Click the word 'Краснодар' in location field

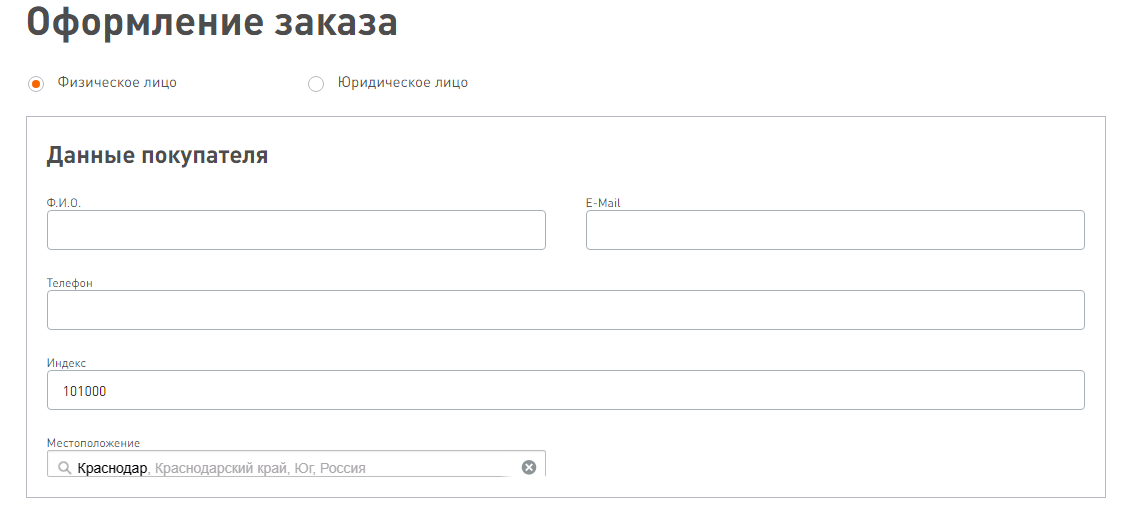click(112, 468)
